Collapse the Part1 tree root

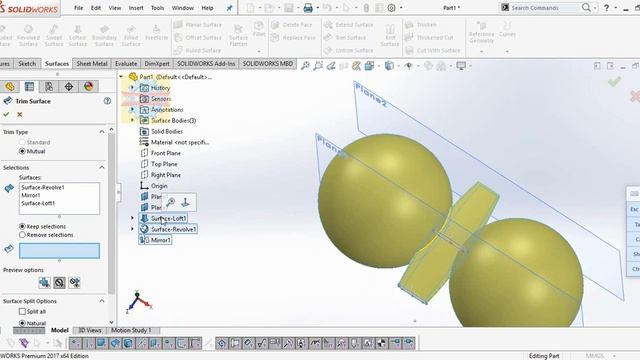[x=121, y=77]
